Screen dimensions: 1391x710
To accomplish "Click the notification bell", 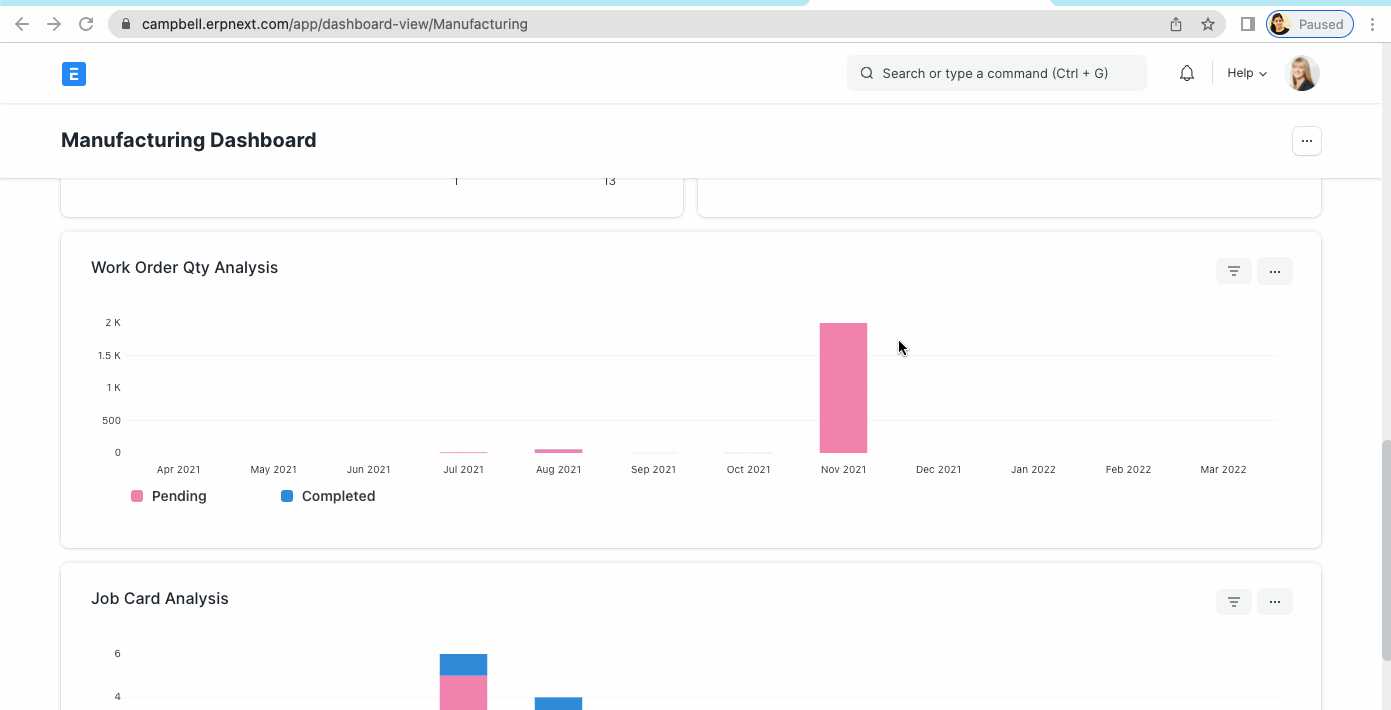I will 1186,72.
